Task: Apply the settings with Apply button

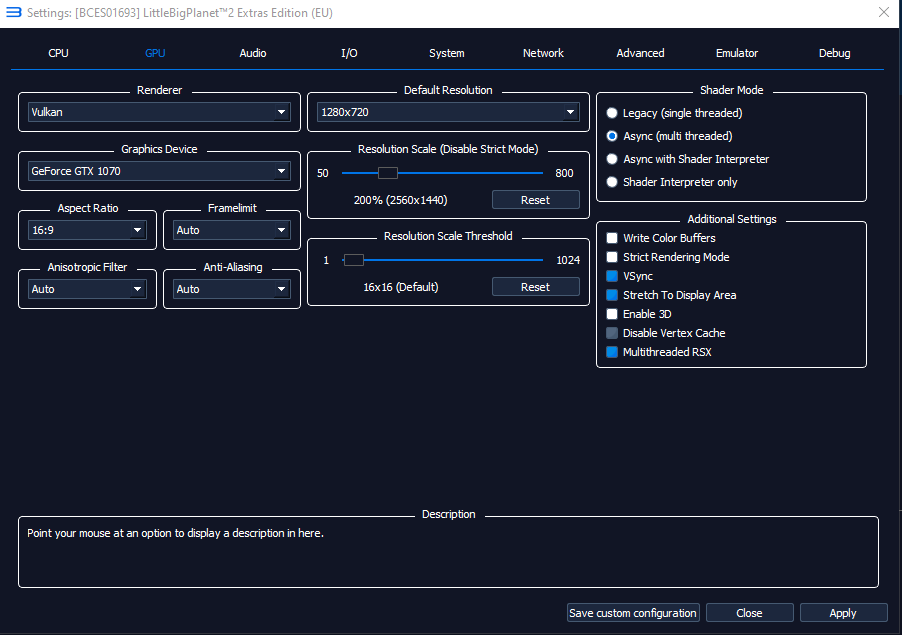Action: [843, 613]
